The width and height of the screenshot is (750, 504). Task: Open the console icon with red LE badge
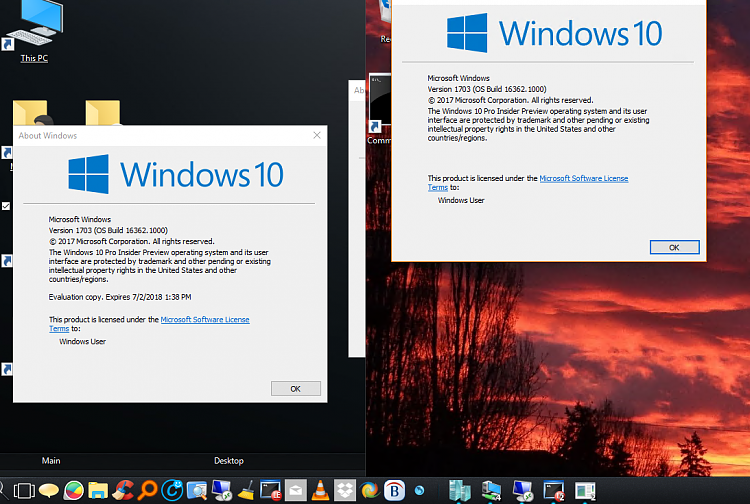tap(271, 491)
